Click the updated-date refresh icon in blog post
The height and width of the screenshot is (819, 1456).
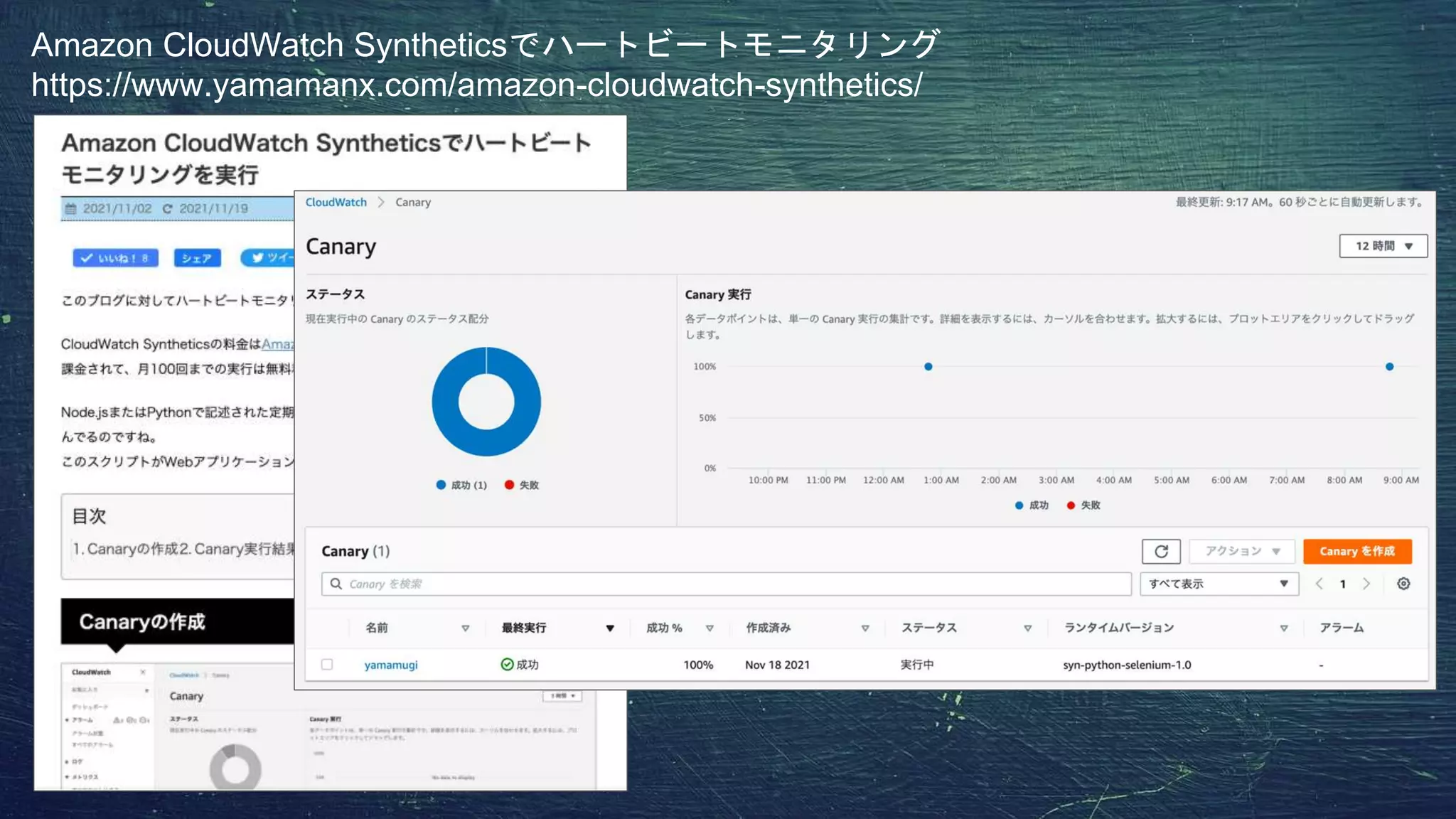[x=167, y=208]
